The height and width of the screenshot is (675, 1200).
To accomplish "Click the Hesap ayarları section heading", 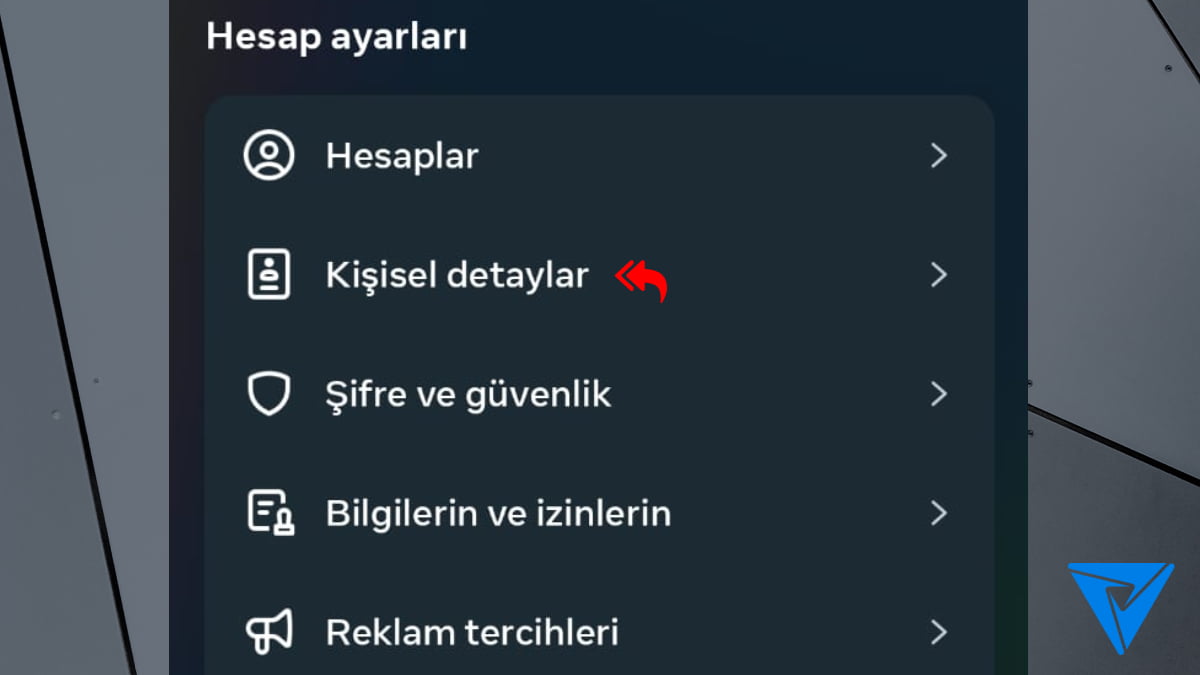I will 336,37.
